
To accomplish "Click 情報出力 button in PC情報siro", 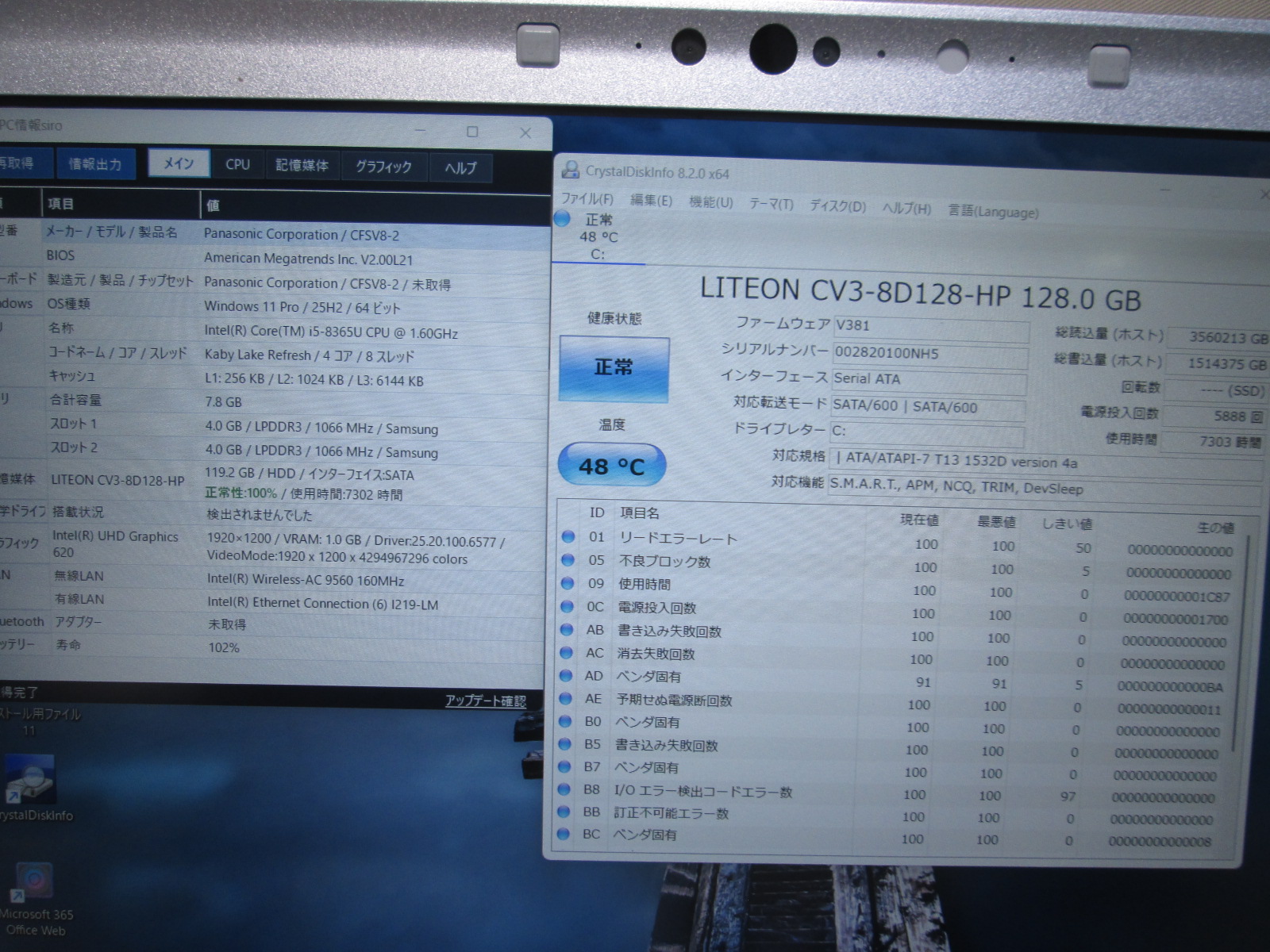I will tap(95, 163).
